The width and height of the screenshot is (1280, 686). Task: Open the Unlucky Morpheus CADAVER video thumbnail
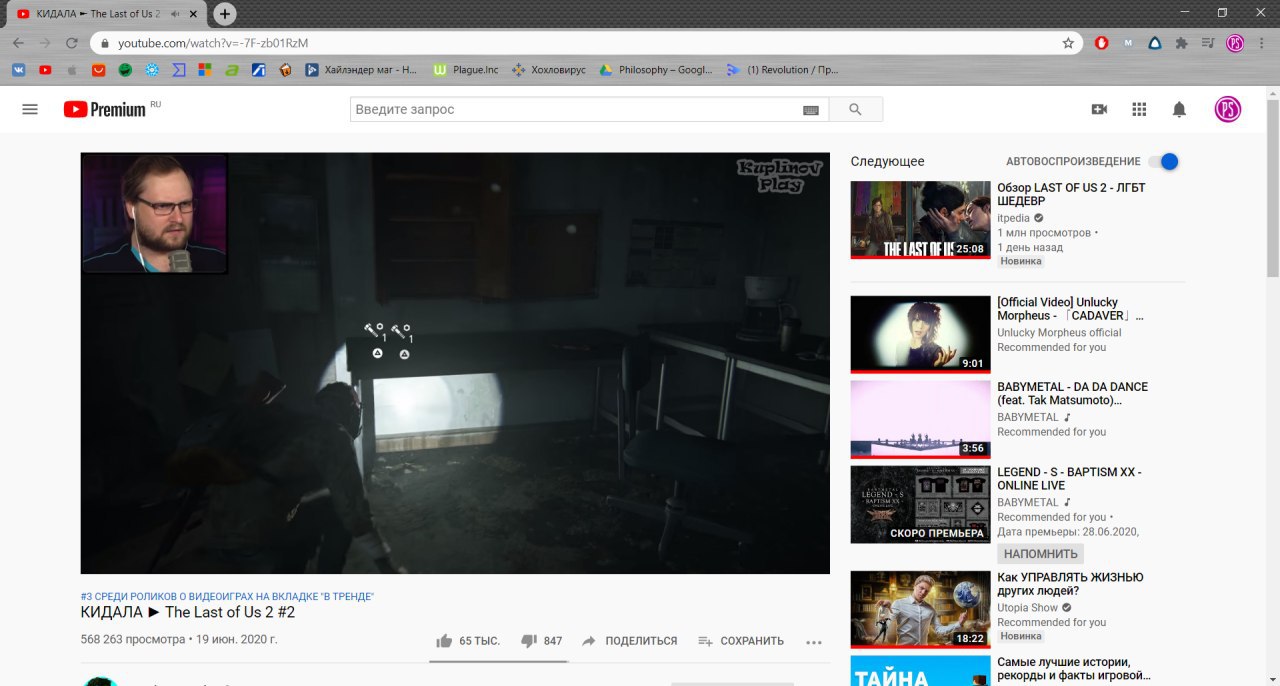pos(920,335)
